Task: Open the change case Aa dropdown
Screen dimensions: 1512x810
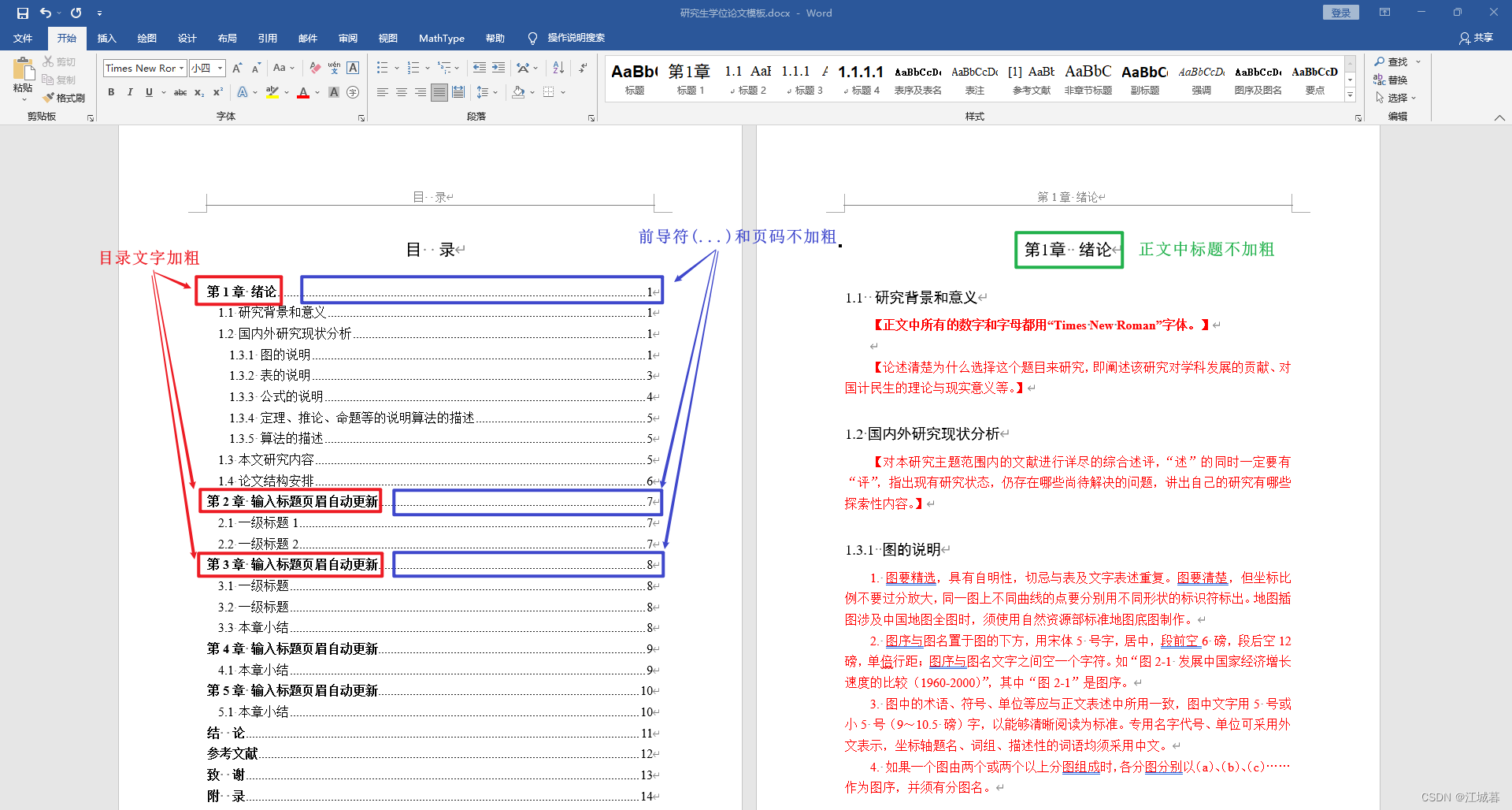Action: (283, 68)
